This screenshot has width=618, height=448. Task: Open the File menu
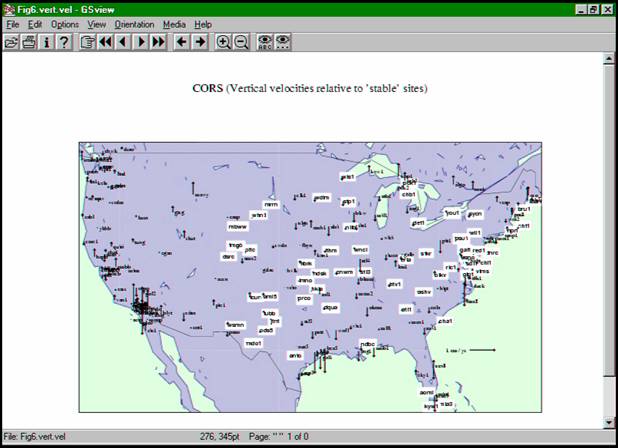[13, 24]
